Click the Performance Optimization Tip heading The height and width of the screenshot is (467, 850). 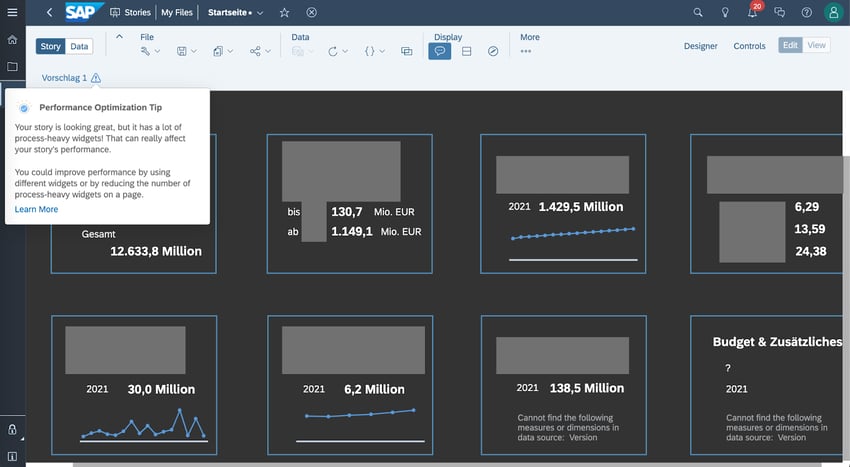tap(100, 107)
